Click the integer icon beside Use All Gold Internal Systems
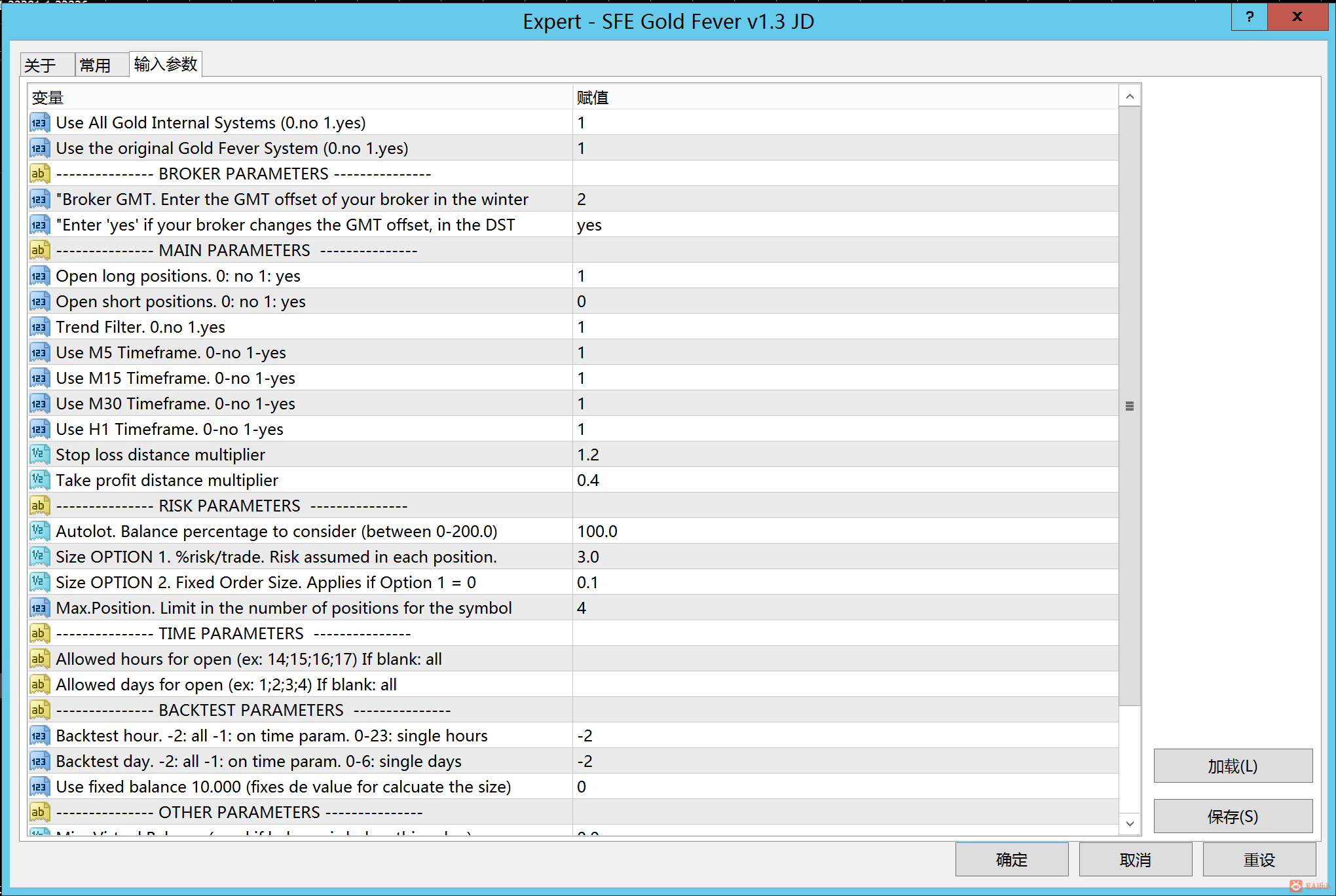The height and width of the screenshot is (896, 1336). tap(39, 122)
